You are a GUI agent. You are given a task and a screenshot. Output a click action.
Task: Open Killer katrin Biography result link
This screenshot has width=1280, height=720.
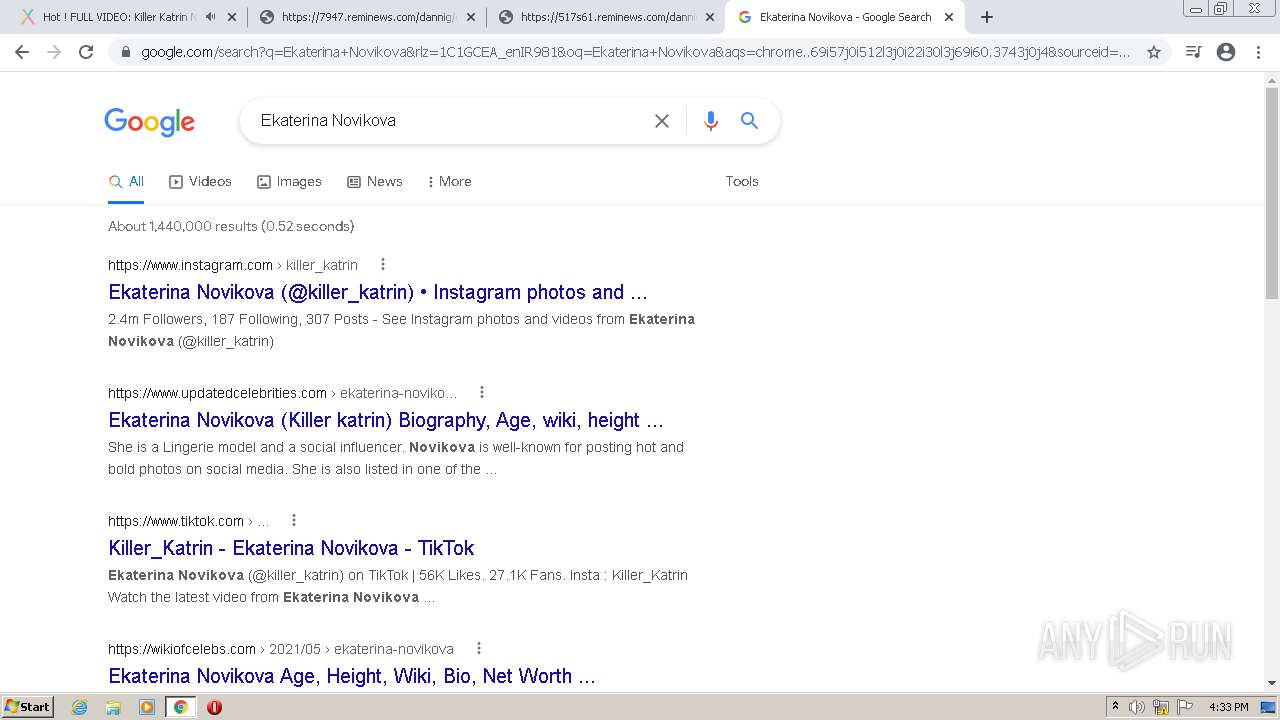pyautogui.click(x=386, y=421)
